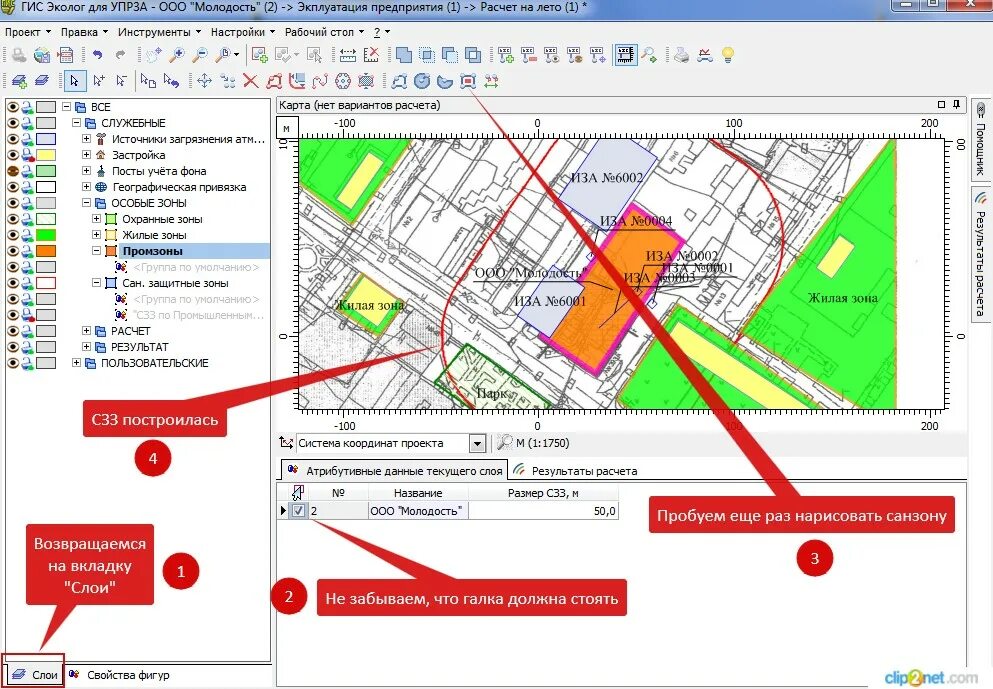
Task: Click orange color swatch for Промзоны
Action: (x=46, y=251)
